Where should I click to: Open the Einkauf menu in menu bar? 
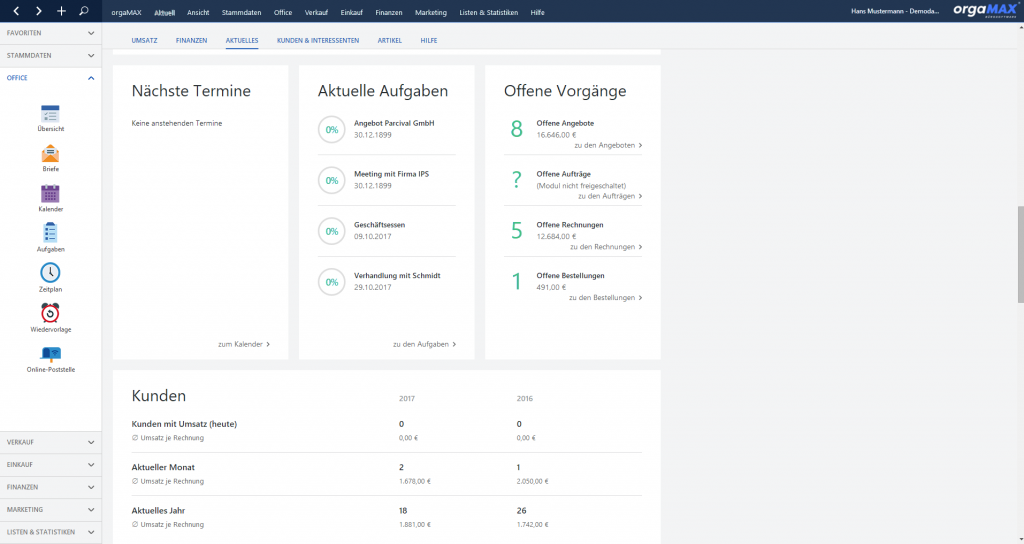(x=351, y=12)
